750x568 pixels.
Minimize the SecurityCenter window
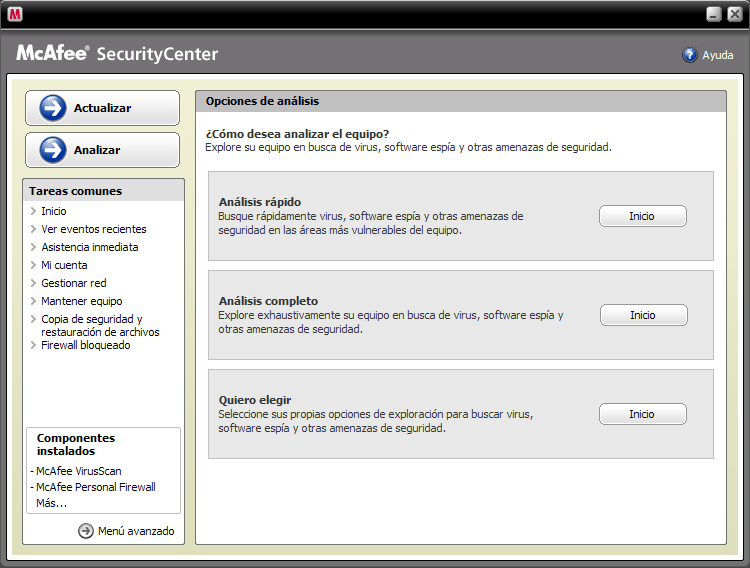click(x=714, y=14)
